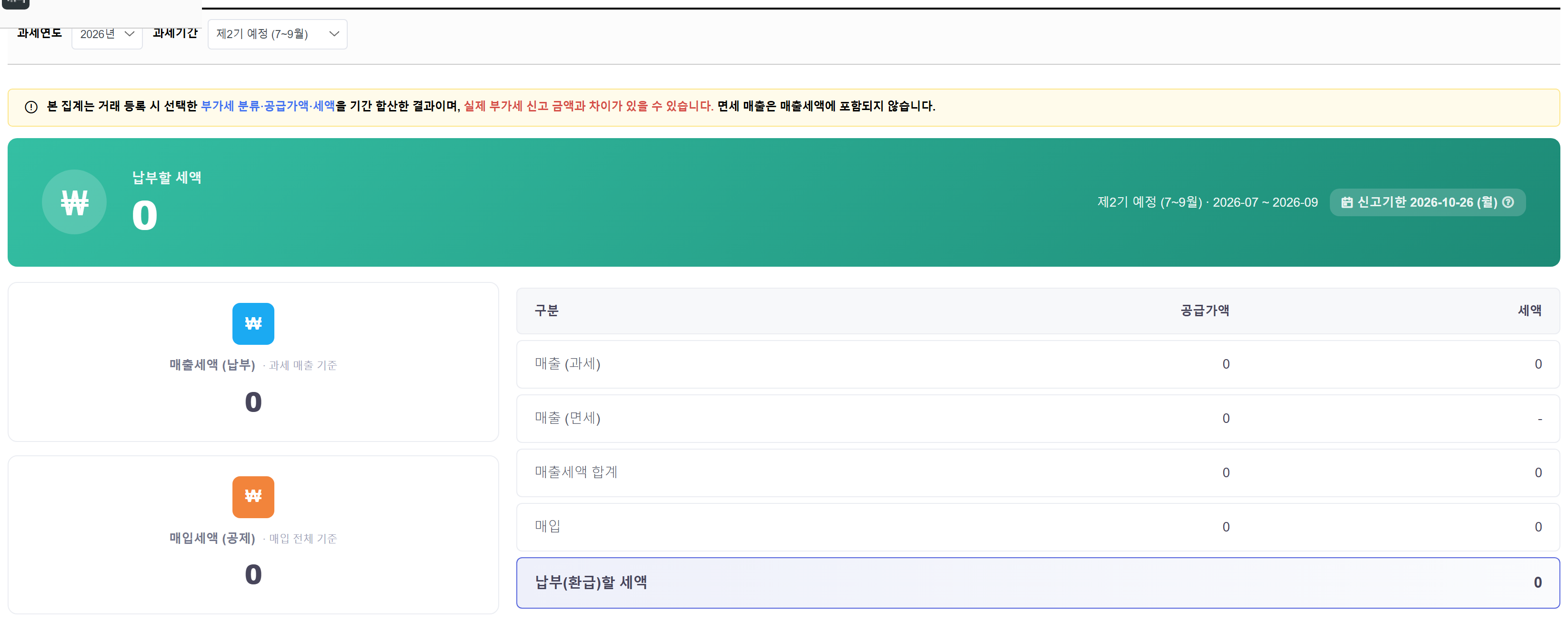This screenshot has width=1568, height=622.
Task: Click the 매입 전체 기준 caption
Action: click(302, 539)
